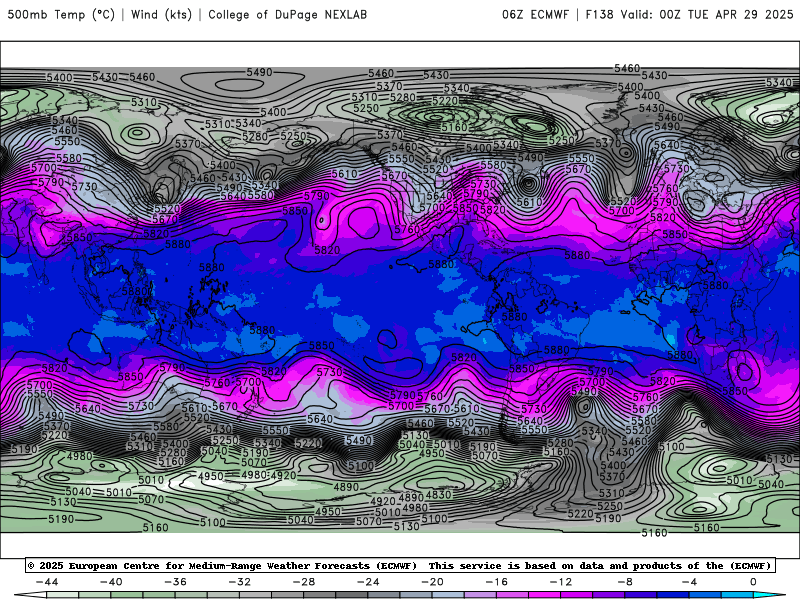The image size is (800, 600).
Task: Click the cyan arrow at the colorbar's warm end
Action: [x=769, y=595]
